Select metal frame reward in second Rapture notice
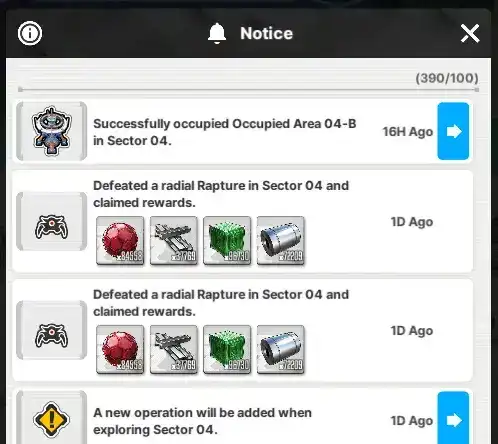 click(174, 349)
